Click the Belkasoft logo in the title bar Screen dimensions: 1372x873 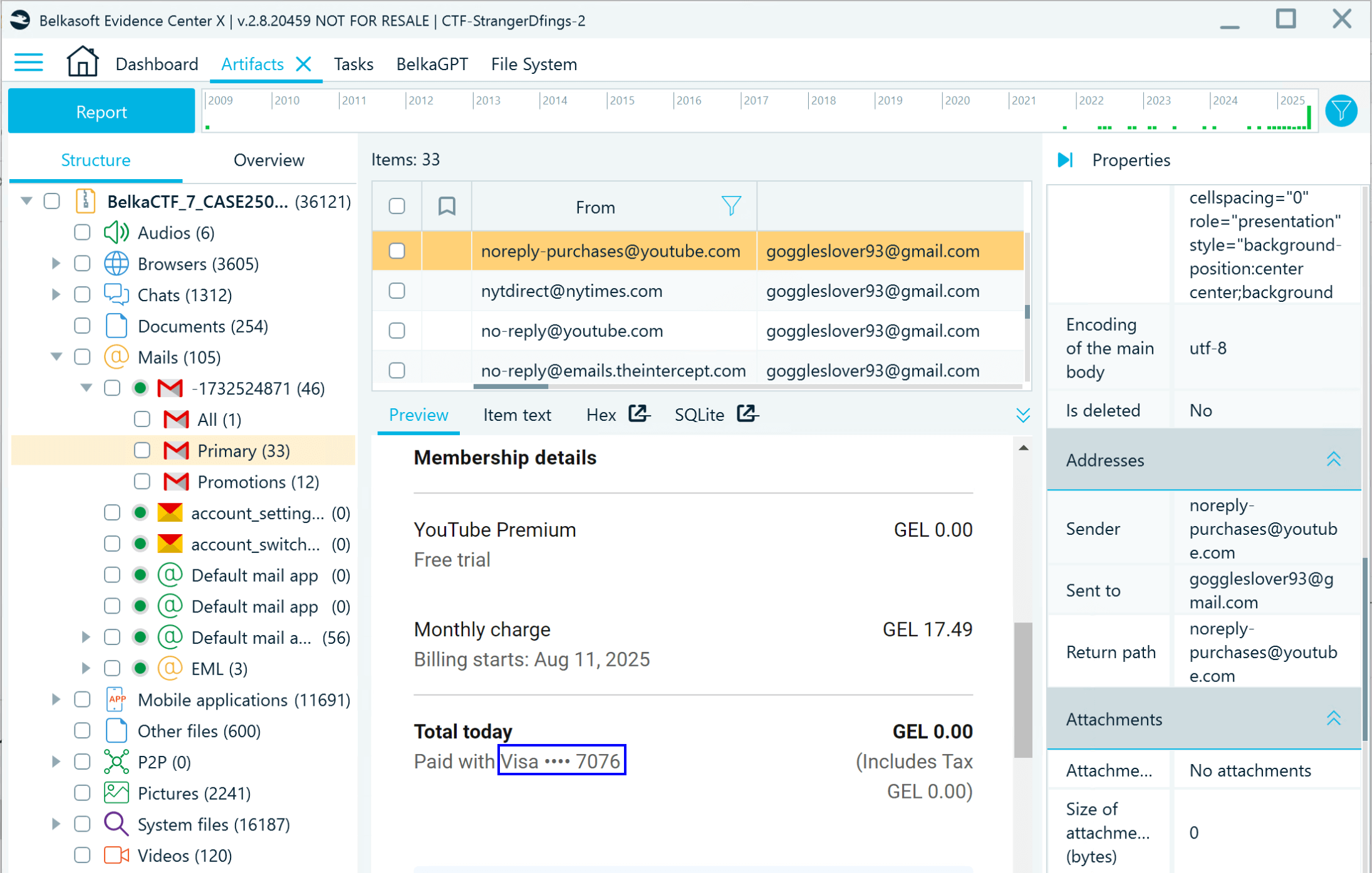[20, 20]
